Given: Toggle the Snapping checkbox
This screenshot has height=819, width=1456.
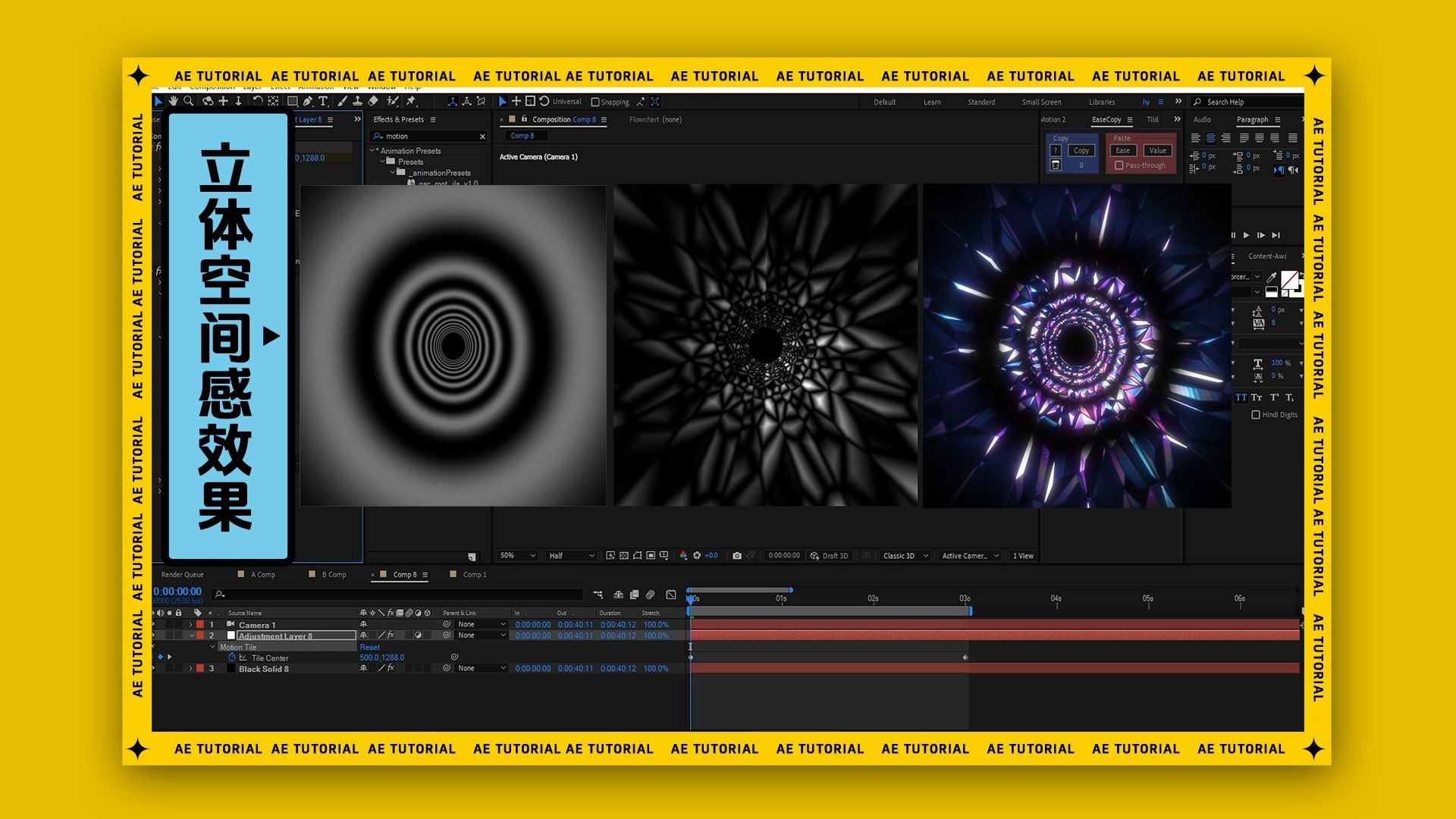Looking at the screenshot, I should [595, 102].
